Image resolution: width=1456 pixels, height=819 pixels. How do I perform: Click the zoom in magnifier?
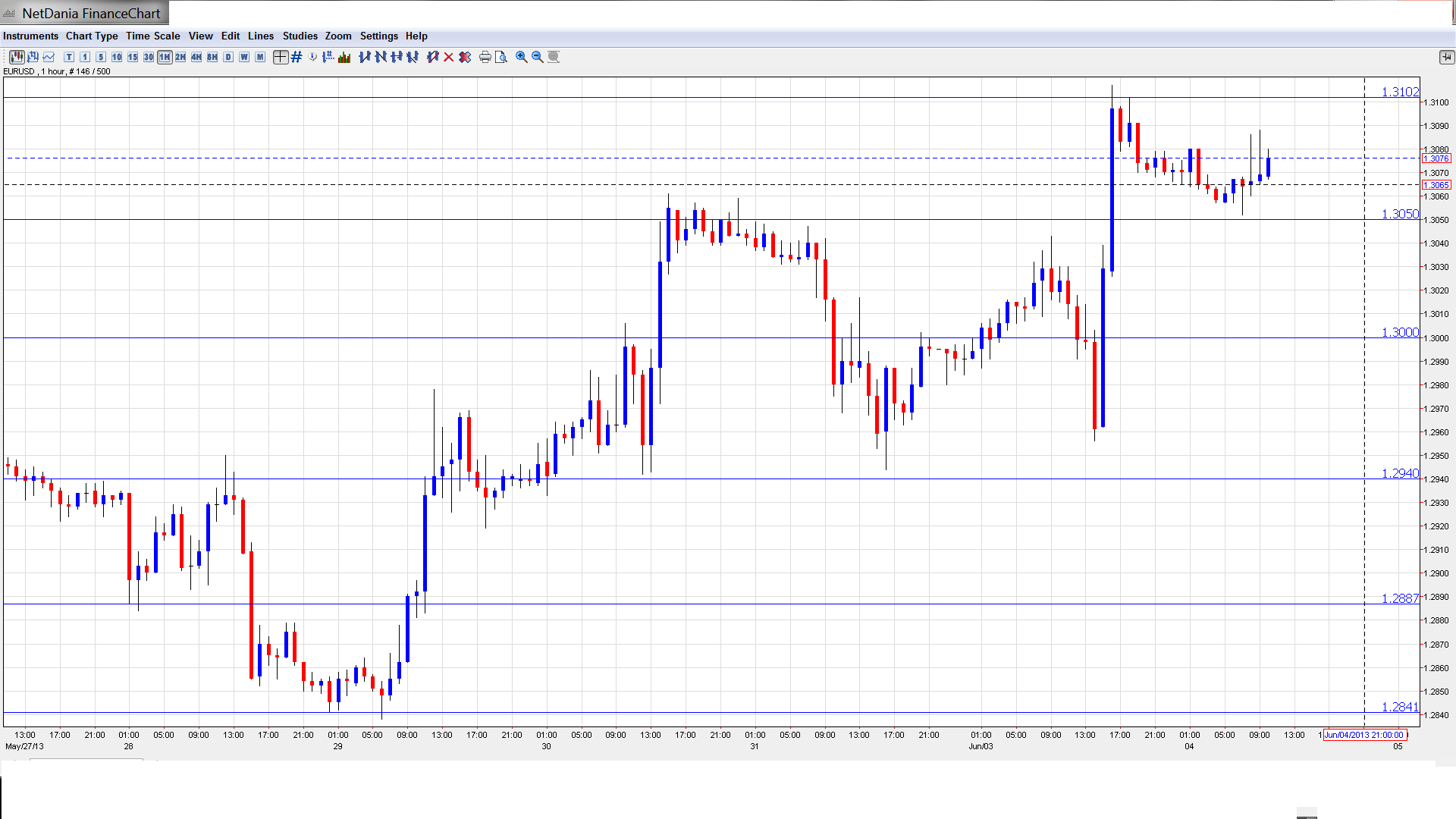pyautogui.click(x=522, y=57)
